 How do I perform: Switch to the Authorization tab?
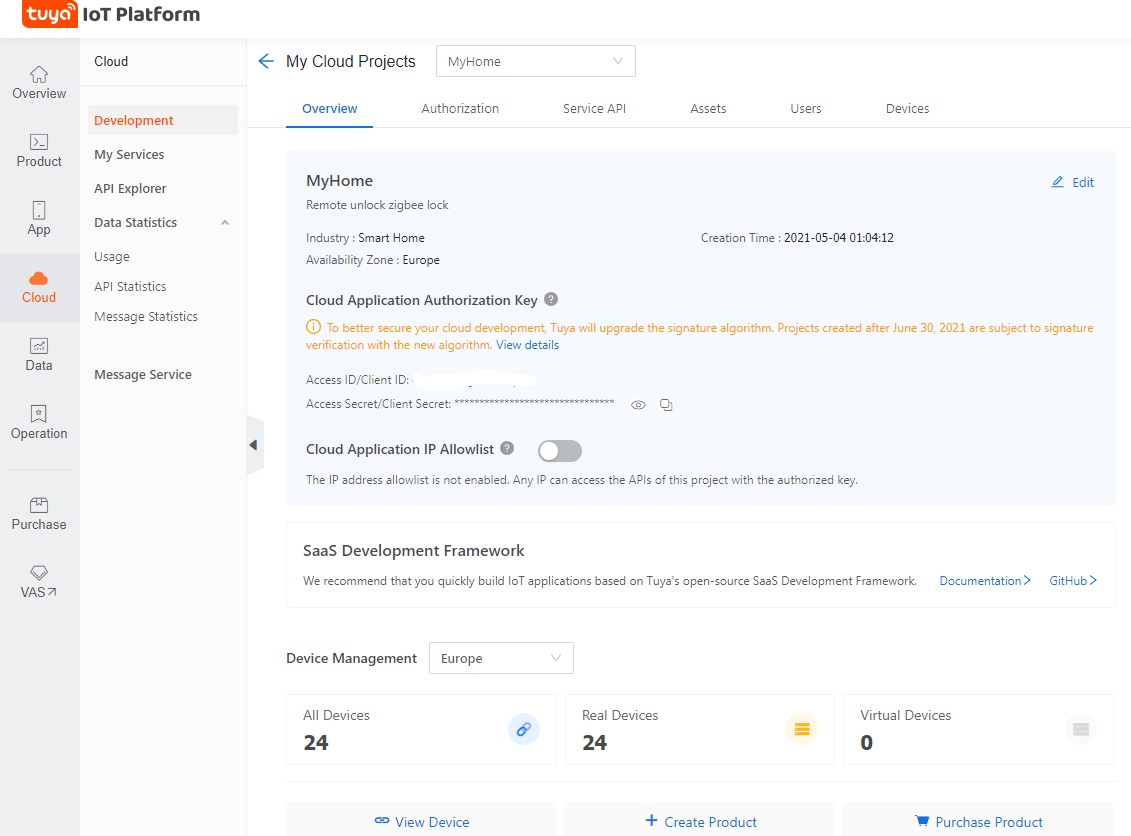tap(460, 108)
